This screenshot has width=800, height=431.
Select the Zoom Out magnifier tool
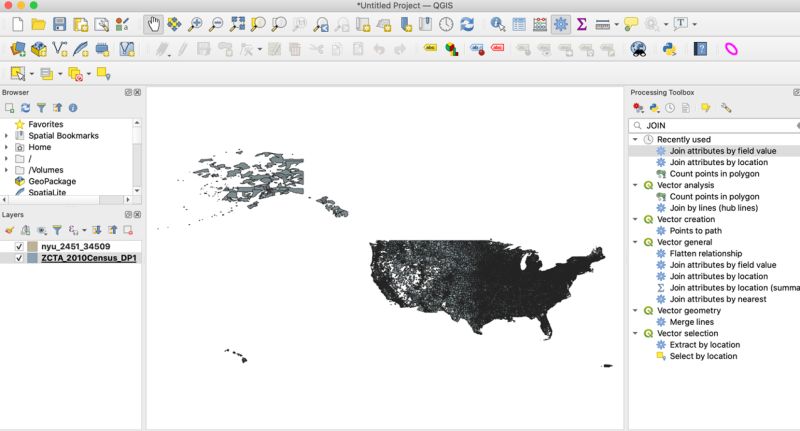(x=216, y=24)
